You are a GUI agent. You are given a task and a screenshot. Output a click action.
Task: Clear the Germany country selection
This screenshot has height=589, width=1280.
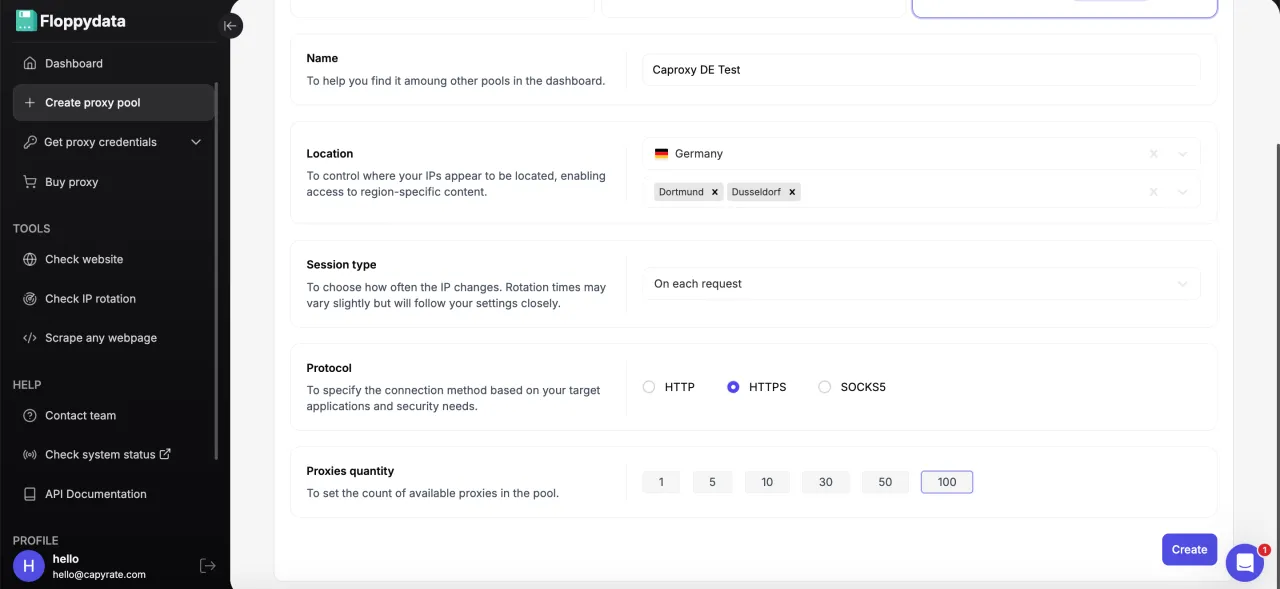point(1153,154)
